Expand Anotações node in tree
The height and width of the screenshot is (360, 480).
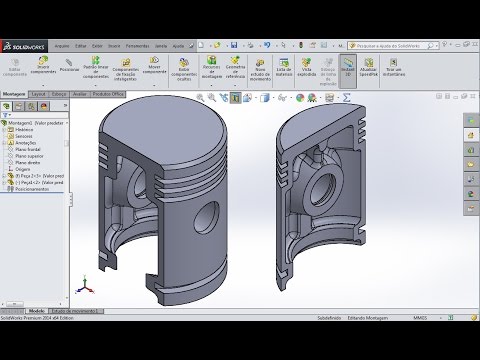point(4,143)
